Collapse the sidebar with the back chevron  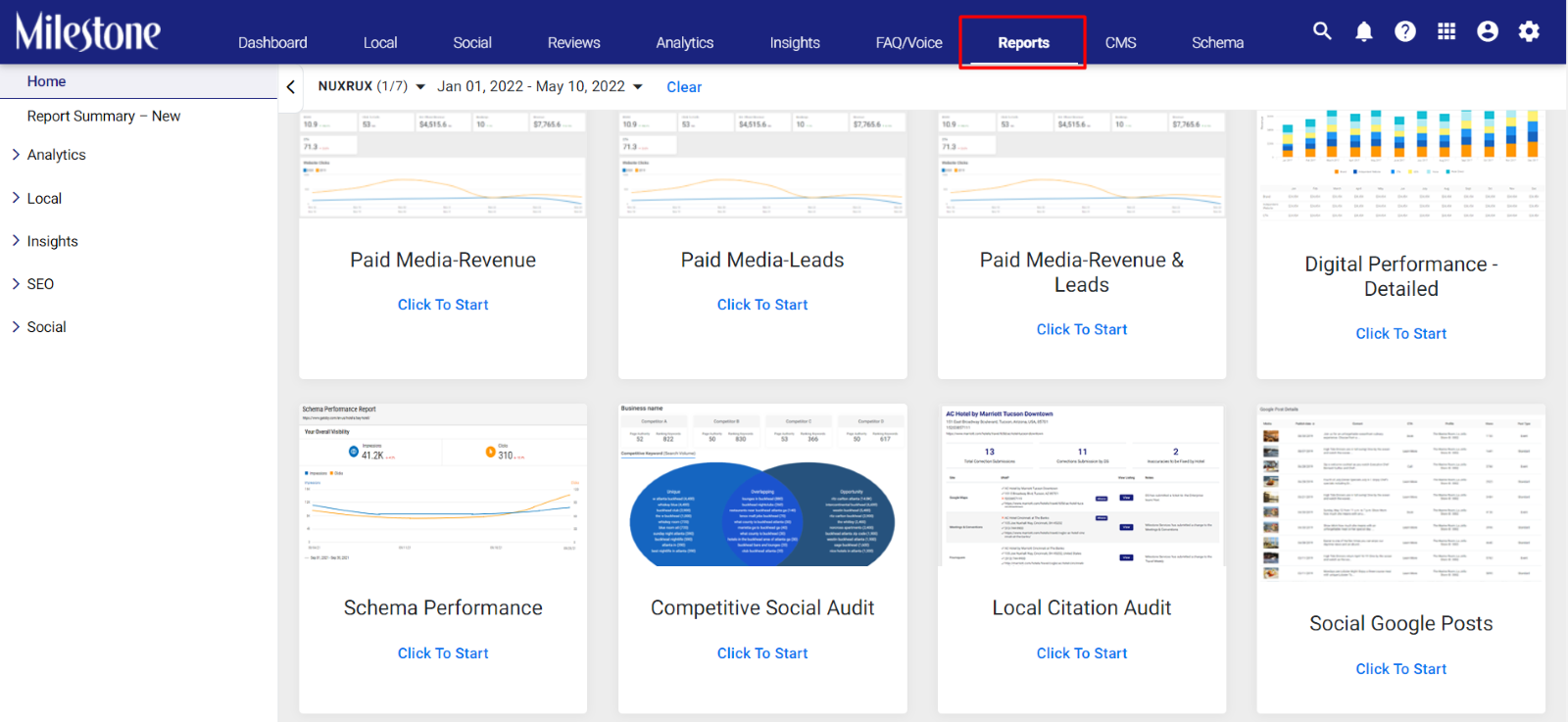pyautogui.click(x=291, y=87)
